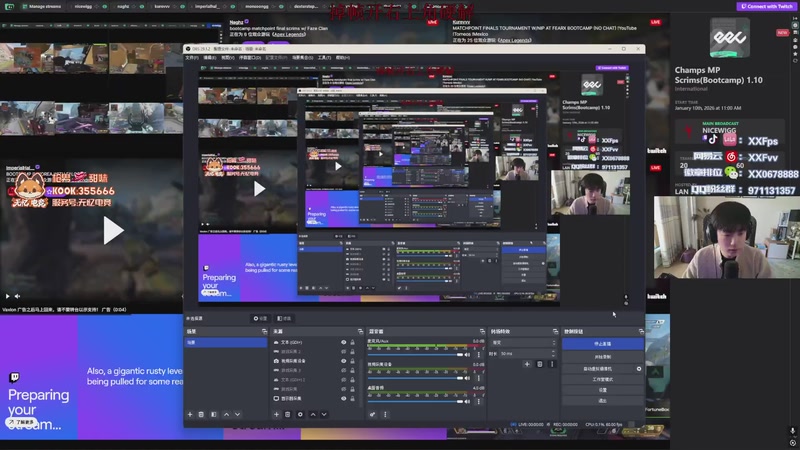Image resolution: width=800 pixels, height=450 pixels.
Task: Pop out the Scenes dock panel
Action: (264, 331)
